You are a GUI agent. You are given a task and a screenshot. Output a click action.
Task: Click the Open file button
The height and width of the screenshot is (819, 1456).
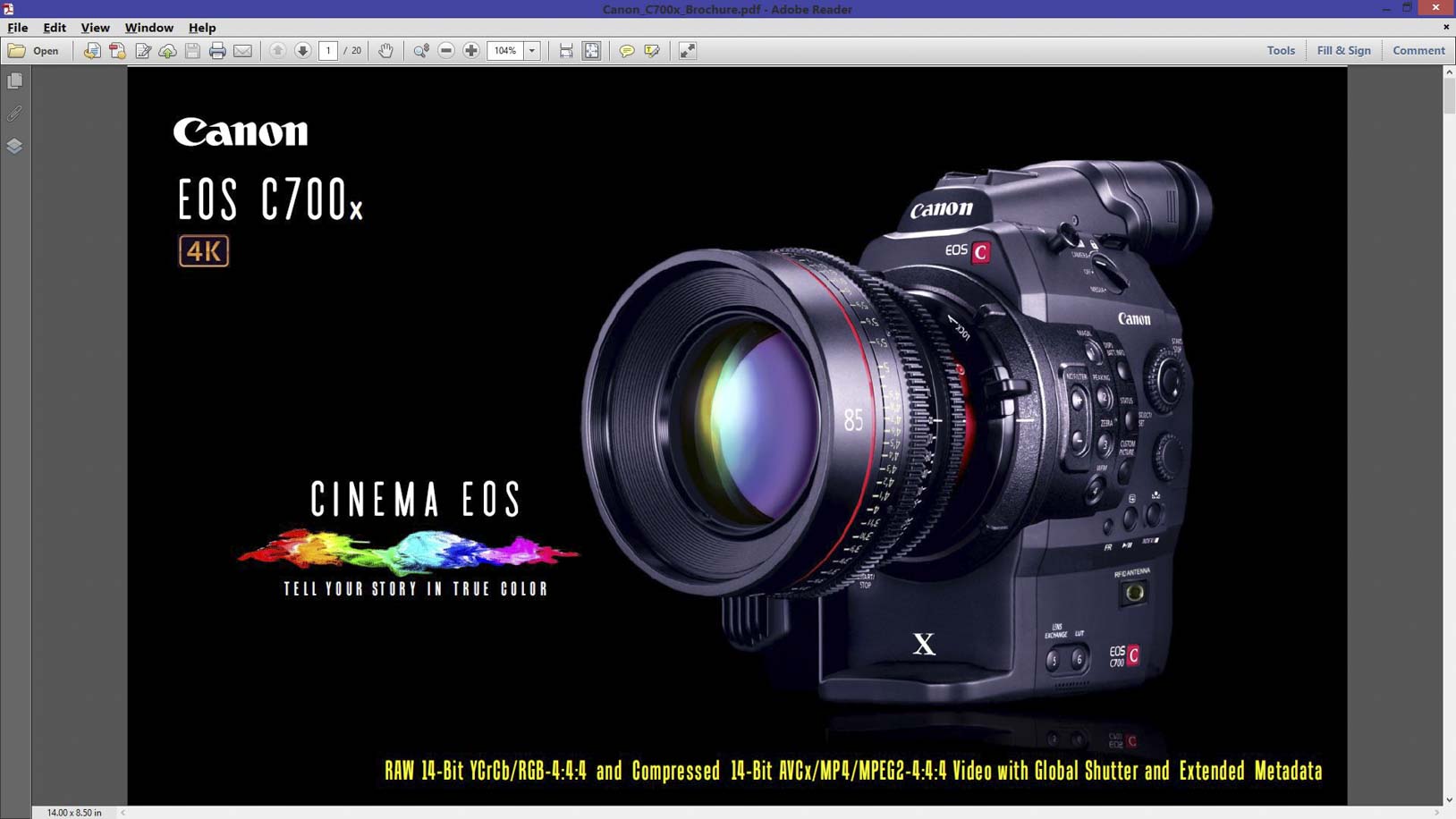(33, 51)
